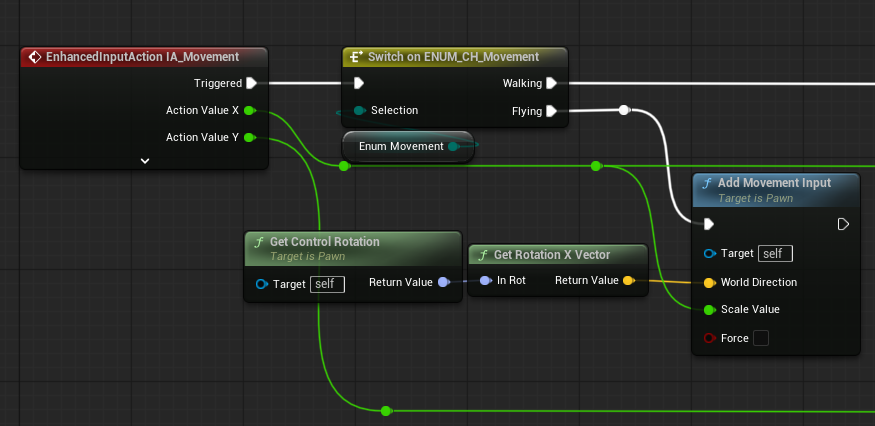Image resolution: width=875 pixels, height=426 pixels.
Task: Click the self target field on Get Control Rotation
Action: (x=327, y=284)
